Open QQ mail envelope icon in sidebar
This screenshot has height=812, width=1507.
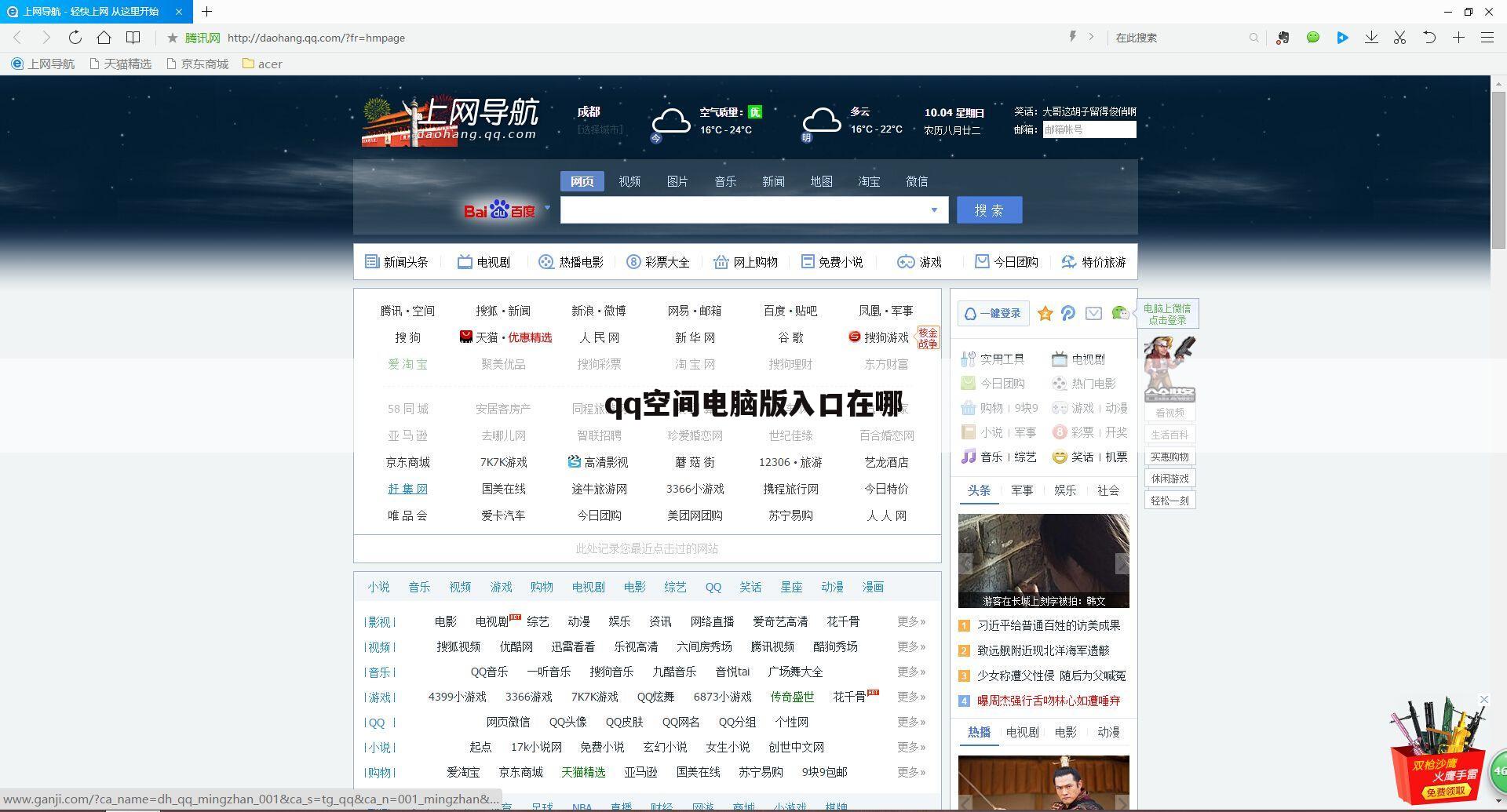1093,313
